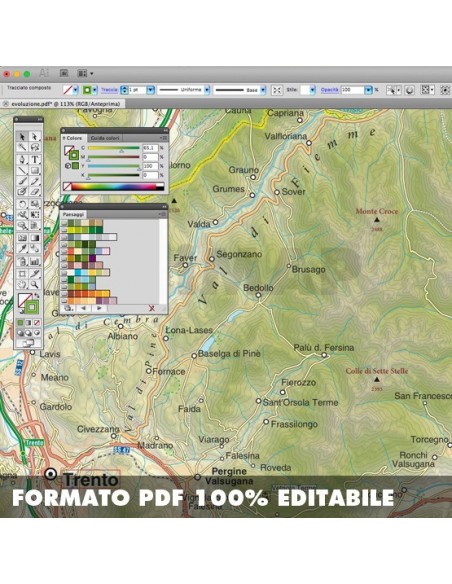Viewport: 452px width, 584px height.
Task: Change the screen mode at Tools panel bottom
Action: pyautogui.click(x=29, y=343)
